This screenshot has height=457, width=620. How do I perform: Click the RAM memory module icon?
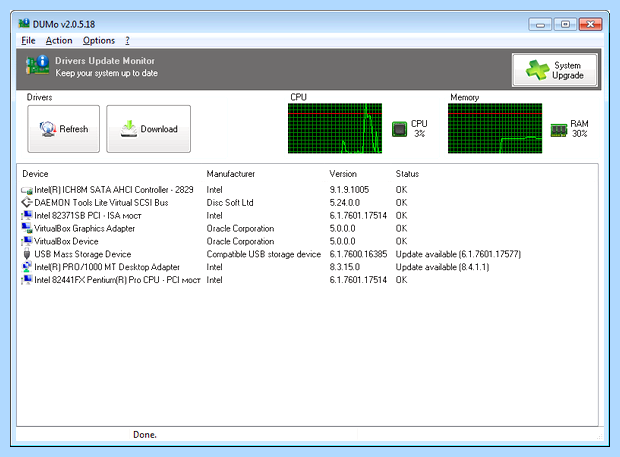coord(559,129)
